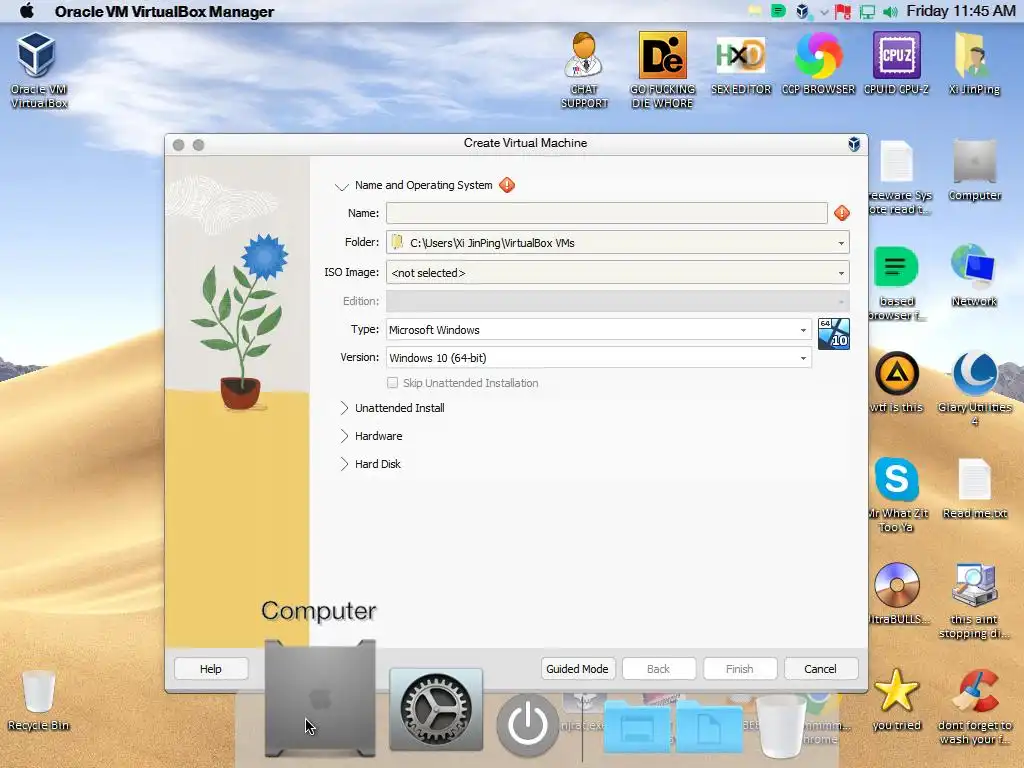Open the CCleaner 'dont forget to wash' icon
The height and width of the screenshot is (768, 1024).
coord(974,707)
